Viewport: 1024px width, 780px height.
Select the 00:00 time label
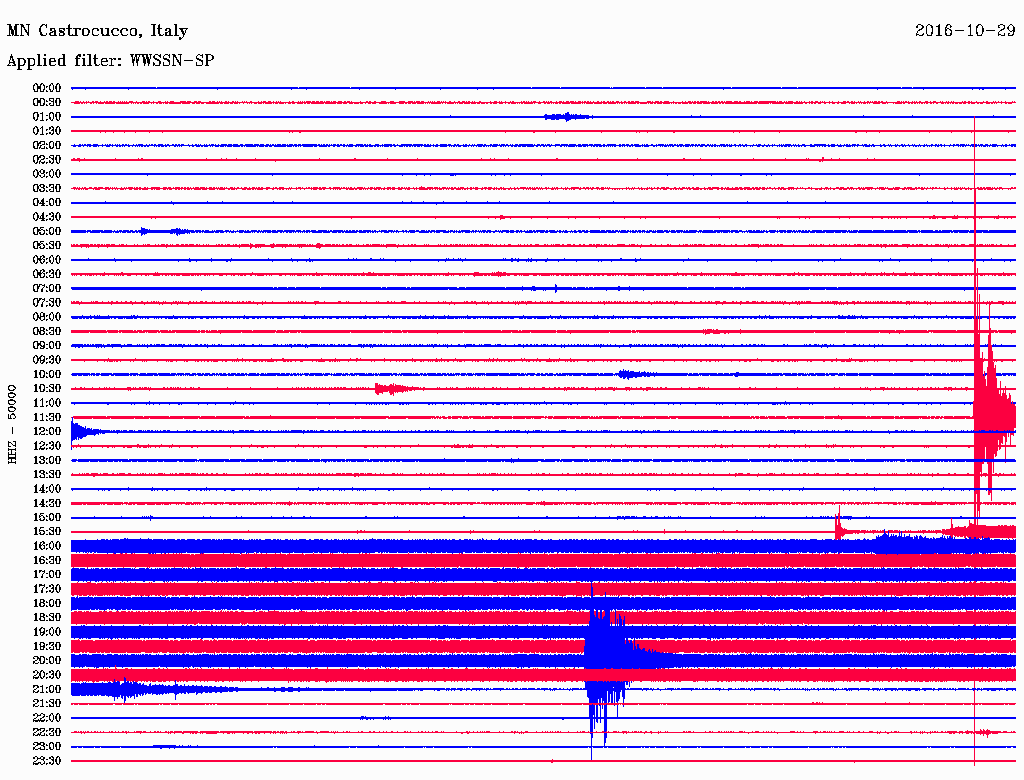pos(47,88)
